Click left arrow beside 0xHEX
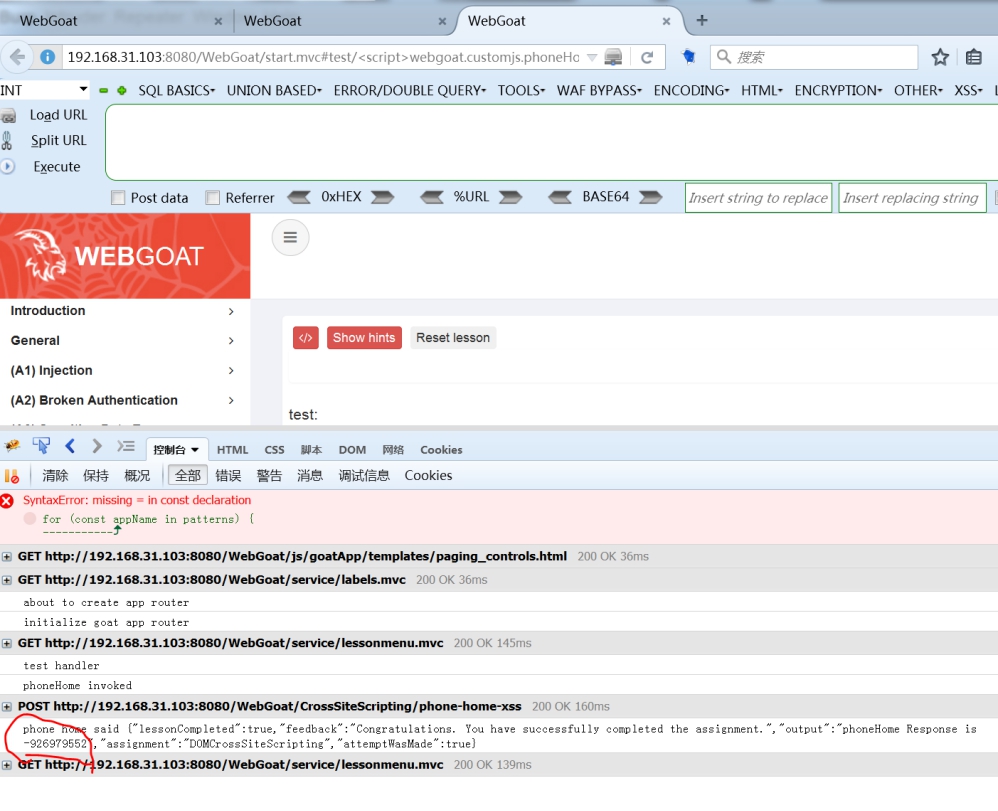 [299, 197]
